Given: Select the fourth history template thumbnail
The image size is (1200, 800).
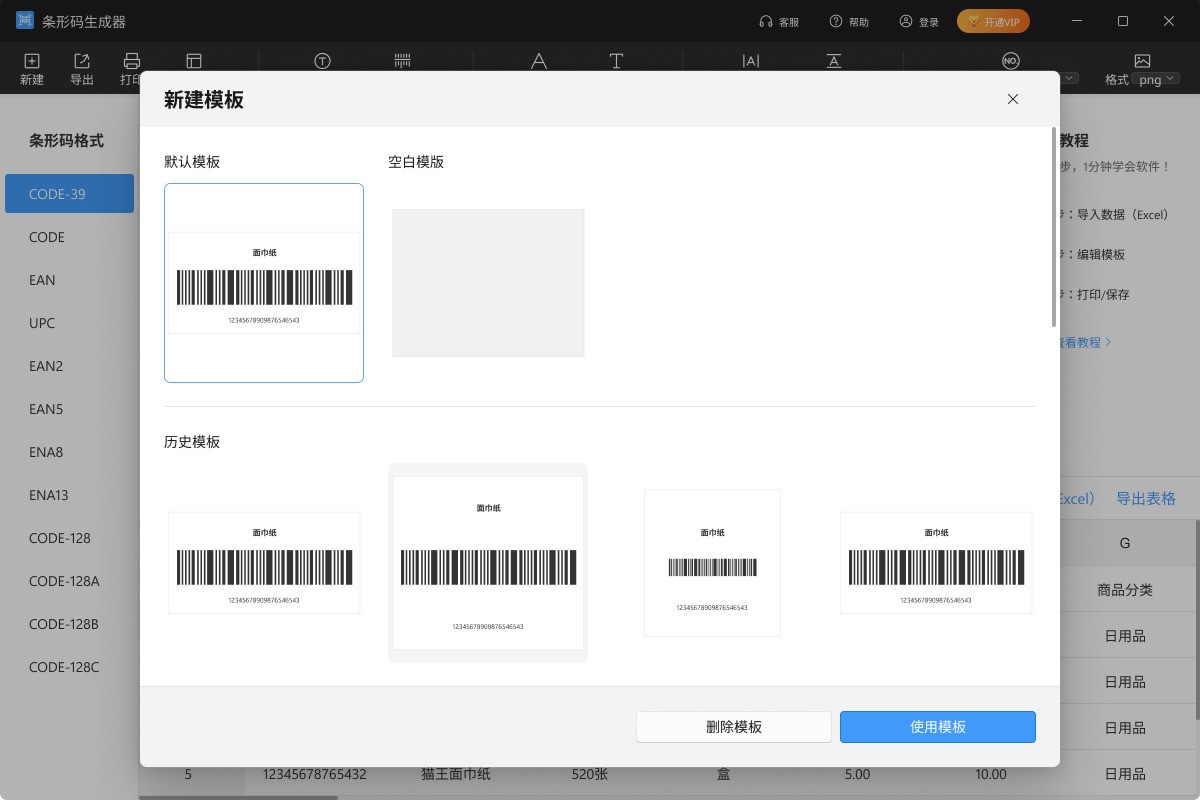Looking at the screenshot, I should point(936,563).
